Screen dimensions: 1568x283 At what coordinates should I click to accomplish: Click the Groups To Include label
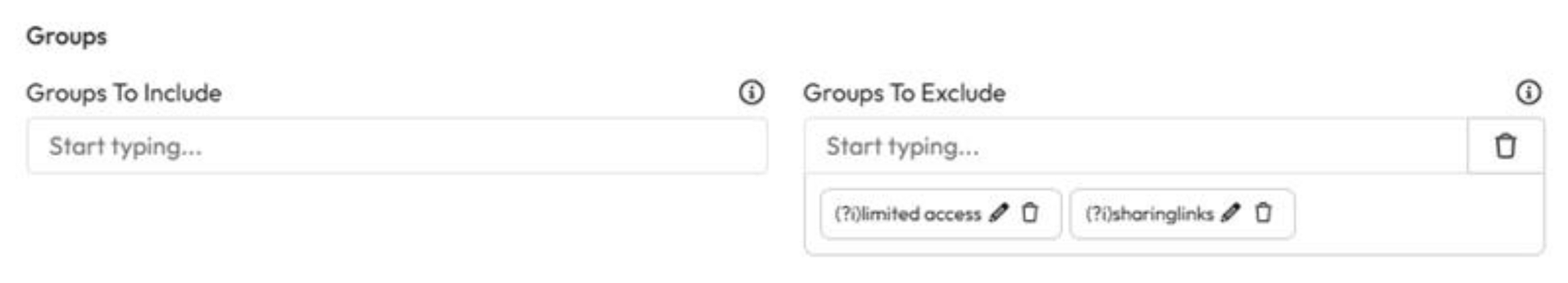pyautogui.click(x=124, y=93)
